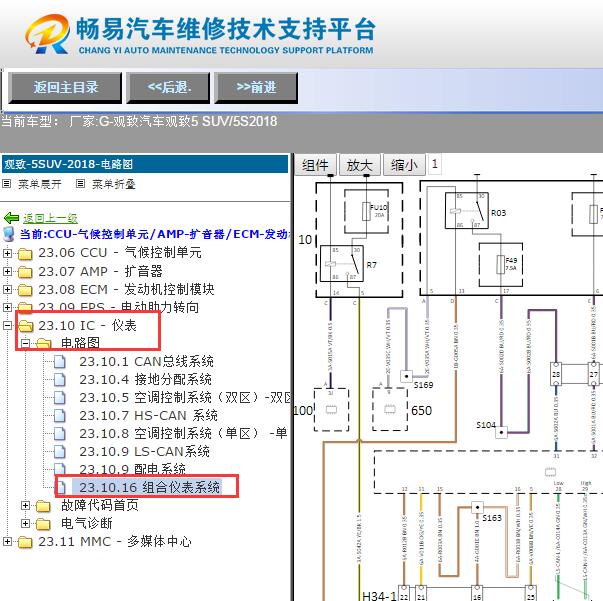Select 23.10 IC - 仪表
This screenshot has width=603, height=601.
coord(87,325)
